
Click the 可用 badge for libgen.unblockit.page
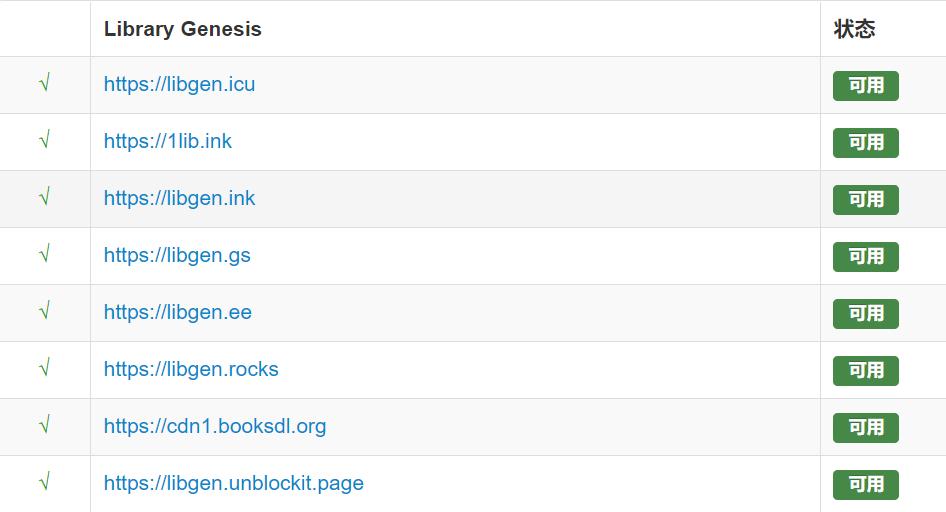tap(865, 485)
